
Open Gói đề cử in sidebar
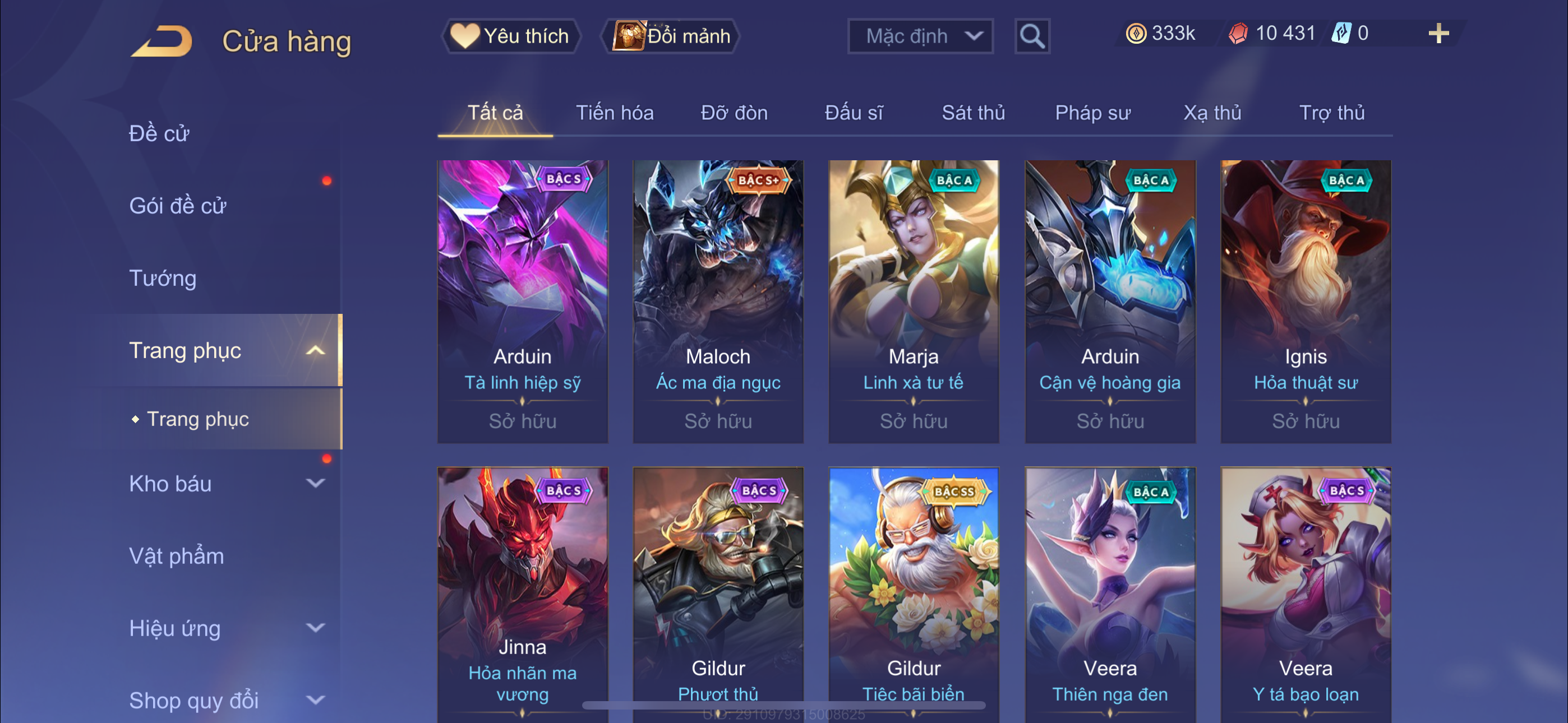click(x=178, y=206)
